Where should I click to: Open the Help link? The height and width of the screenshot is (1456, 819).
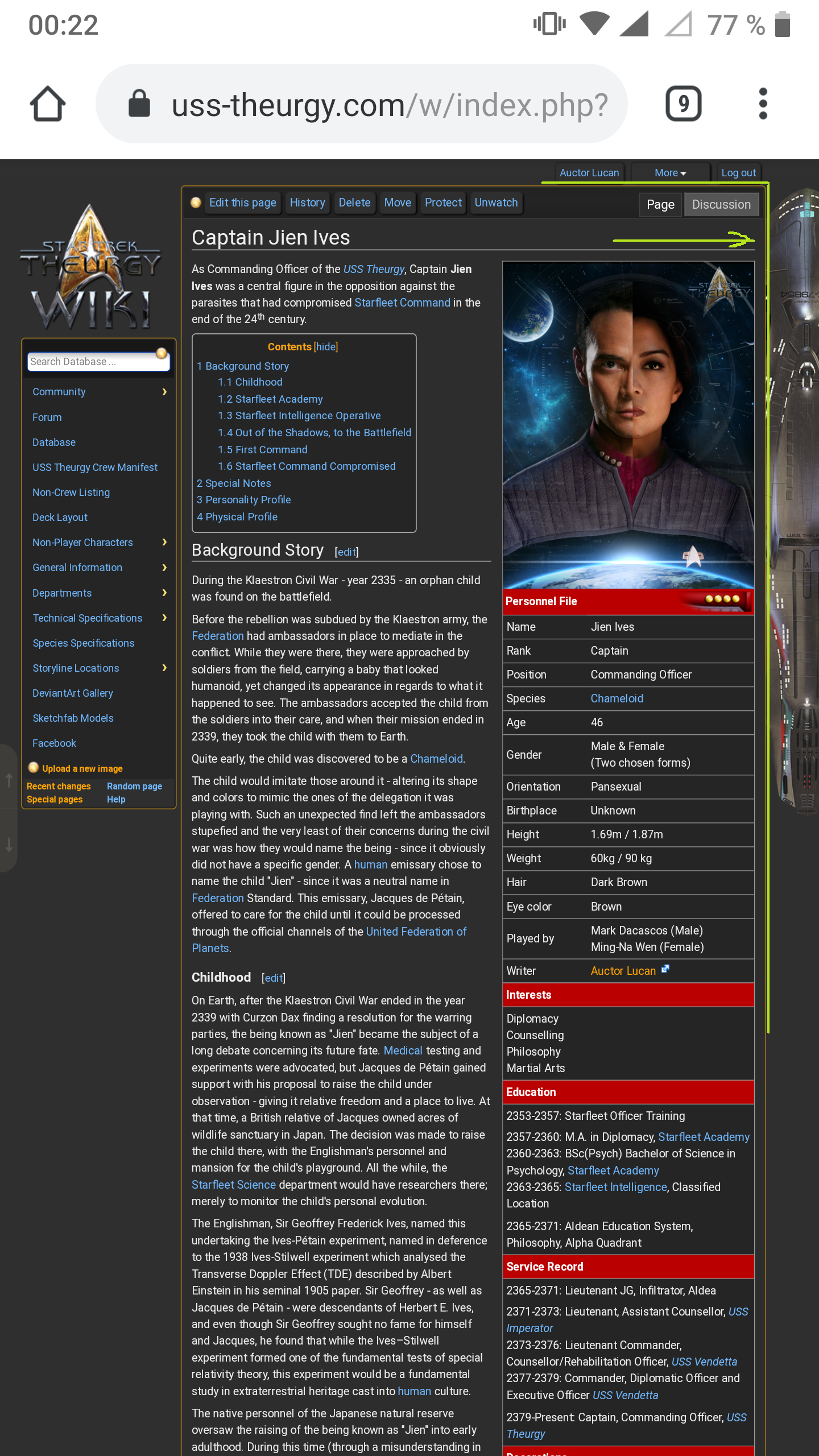pyautogui.click(x=116, y=799)
